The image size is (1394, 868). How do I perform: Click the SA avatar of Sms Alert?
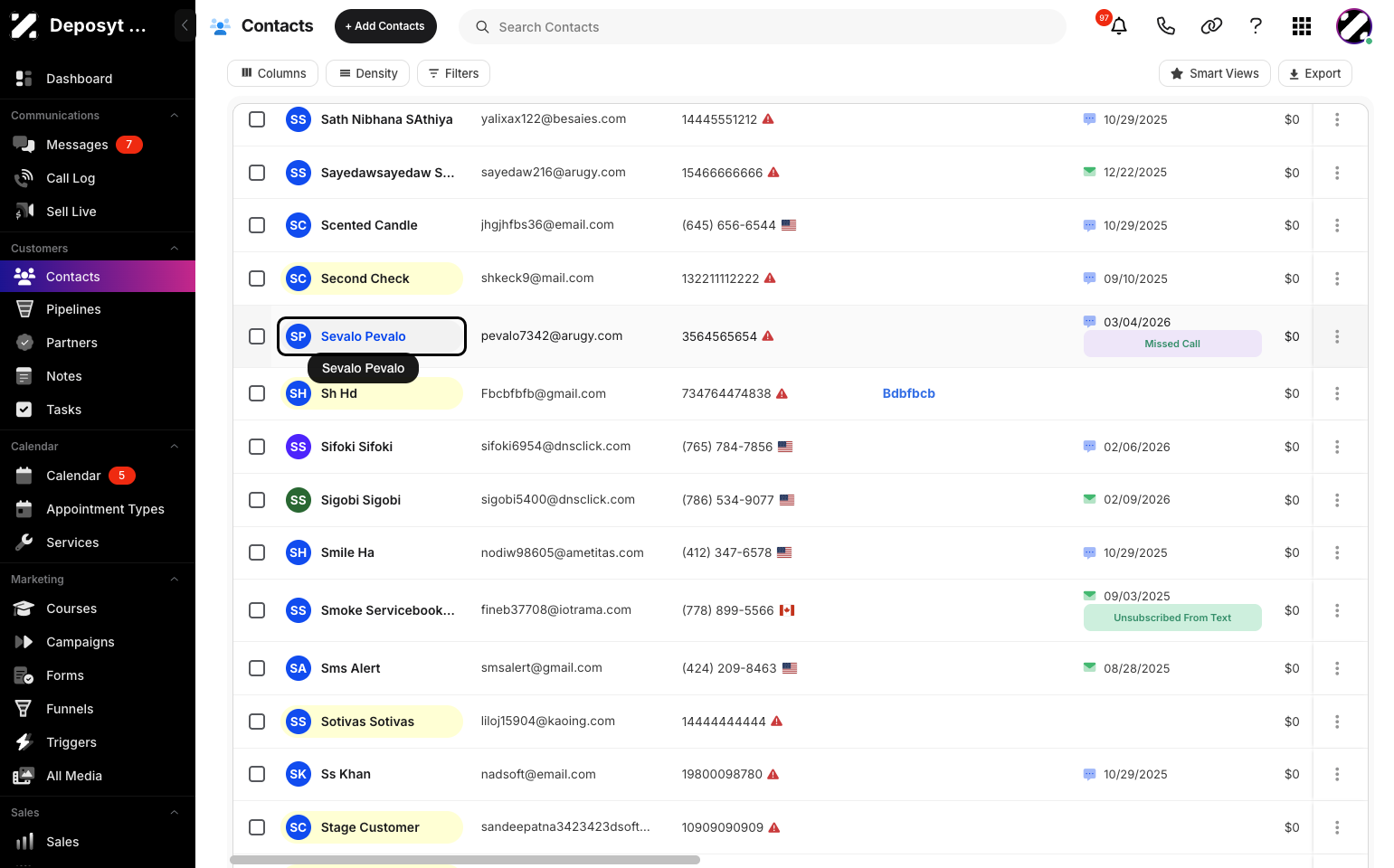tap(299, 668)
